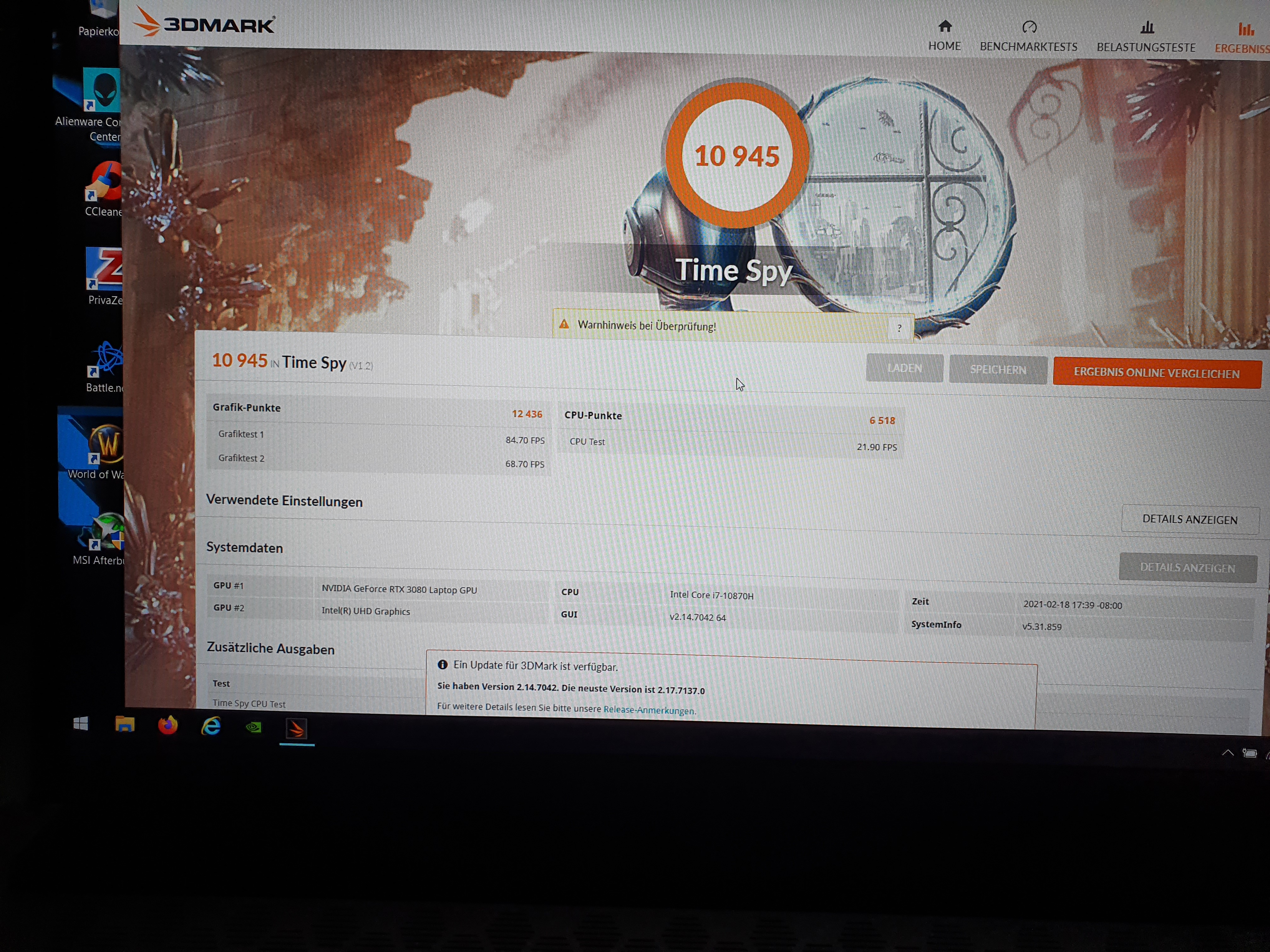
Task: Show hidden system tray icons
Action: [x=1227, y=752]
